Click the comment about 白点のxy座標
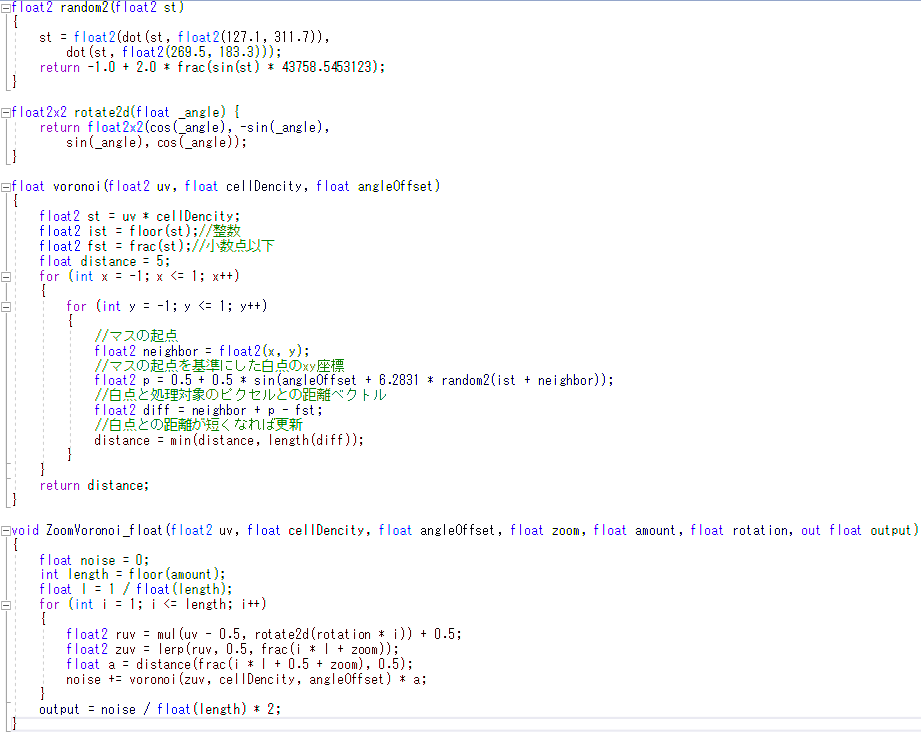Image resolution: width=921 pixels, height=733 pixels. tap(219, 366)
